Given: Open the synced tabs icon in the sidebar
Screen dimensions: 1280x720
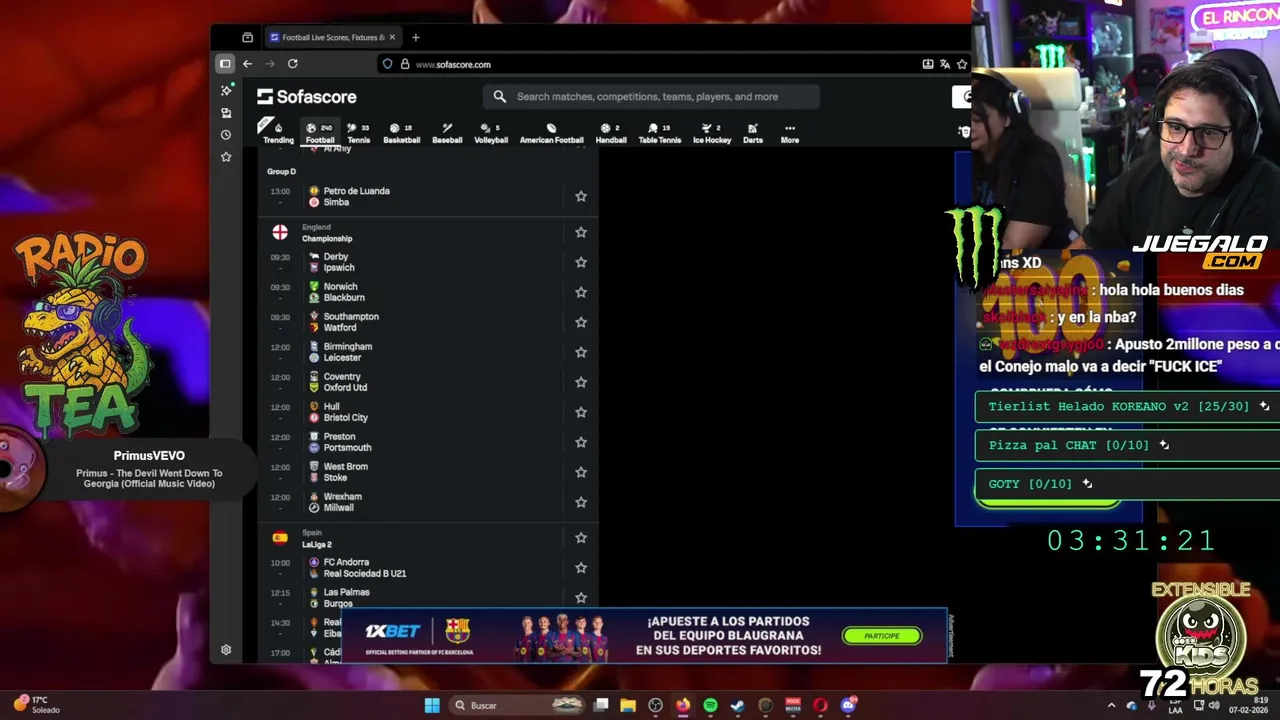Looking at the screenshot, I should 226,113.
